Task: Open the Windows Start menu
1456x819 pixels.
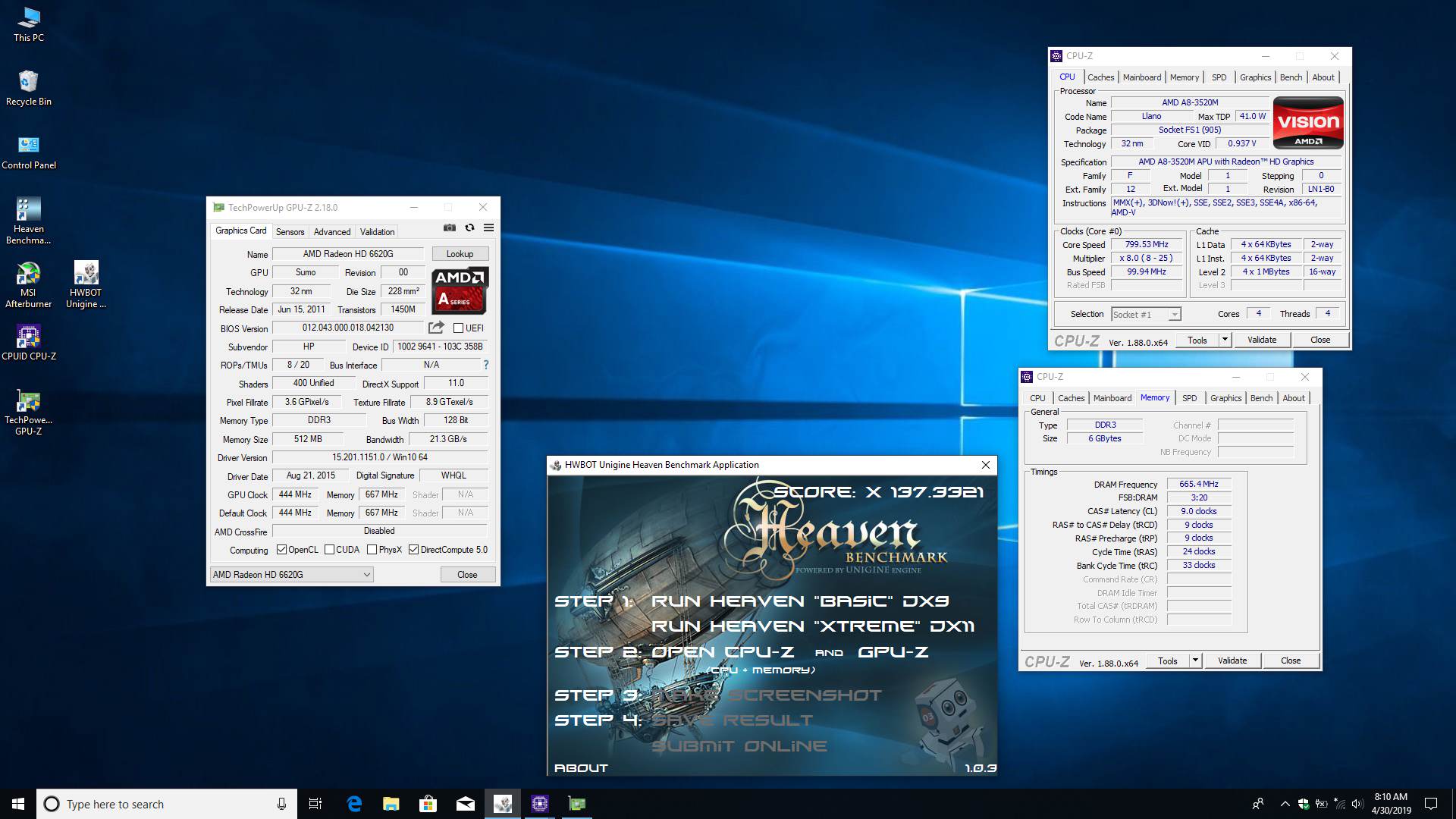Action: (x=18, y=804)
